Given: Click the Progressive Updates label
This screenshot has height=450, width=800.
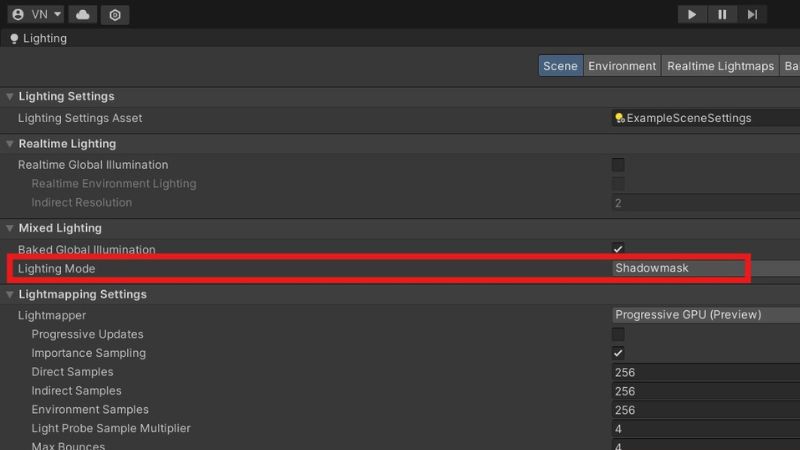Looking at the screenshot, I should [x=87, y=334].
